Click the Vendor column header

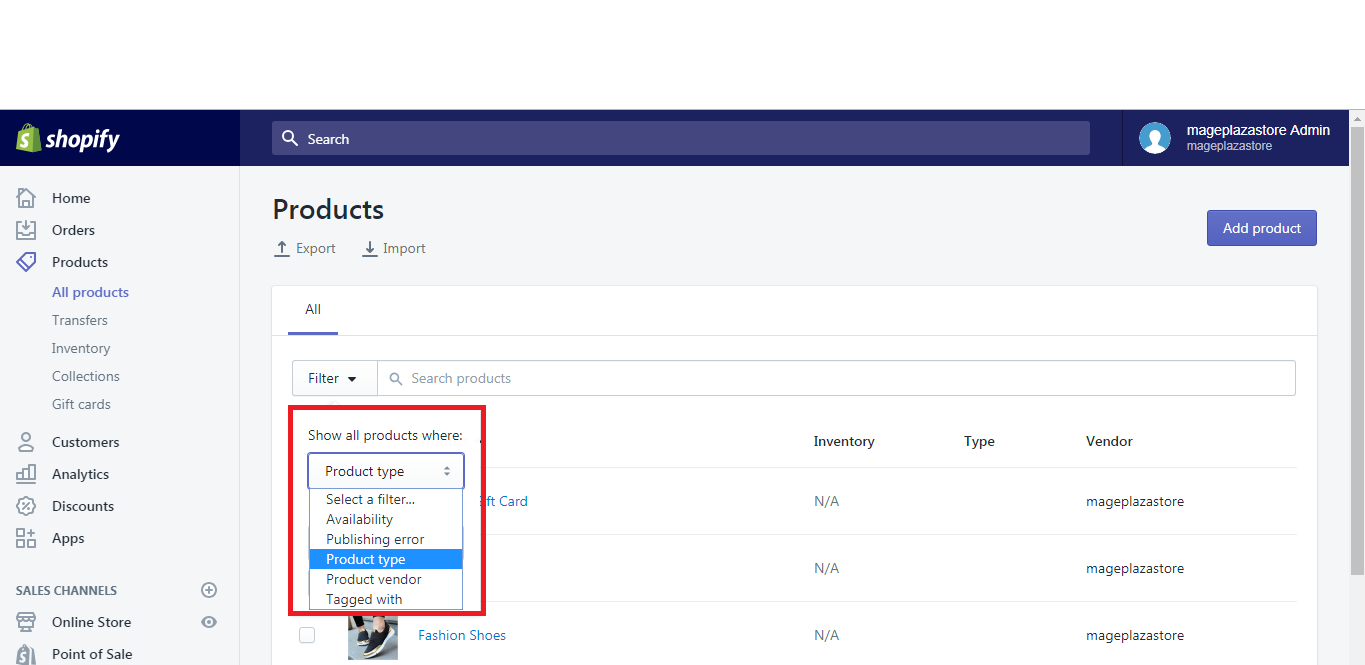1109,441
